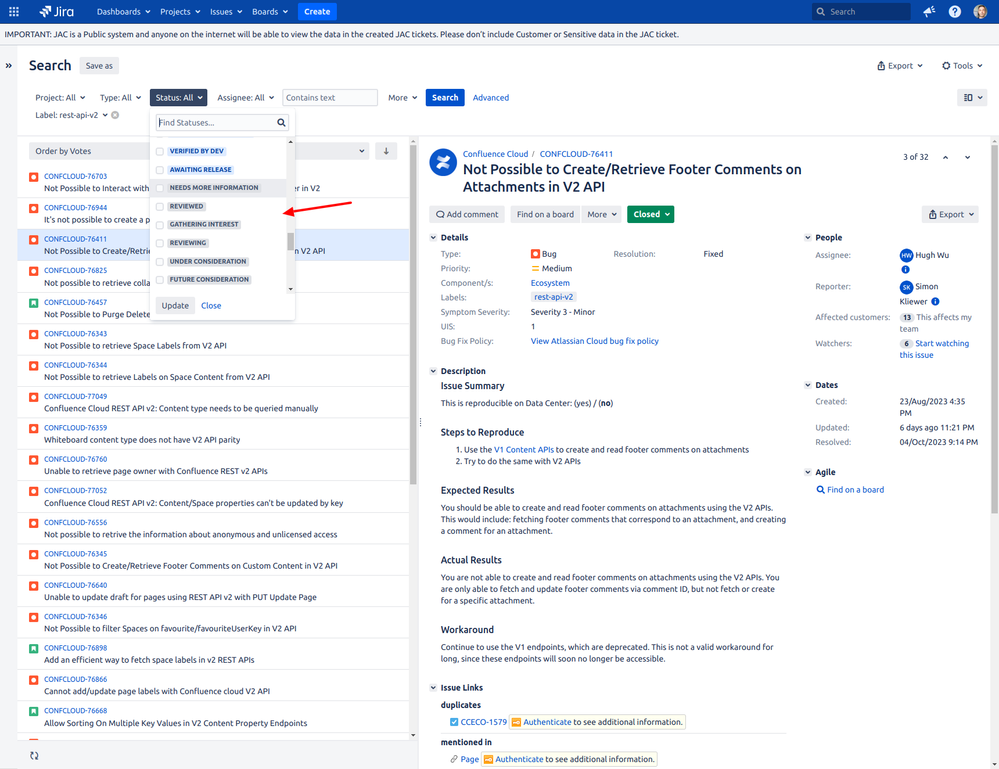Close the Status: All dropdown

[x=178, y=97]
